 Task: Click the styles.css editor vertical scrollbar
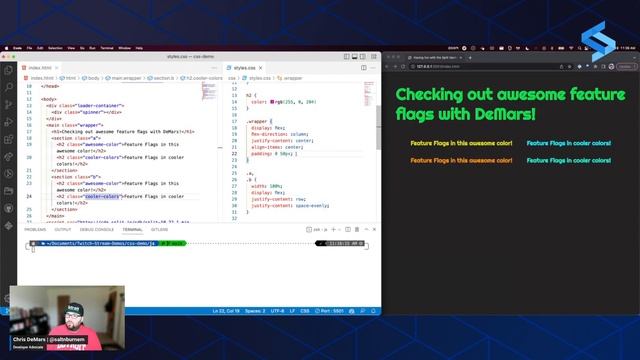point(378,127)
